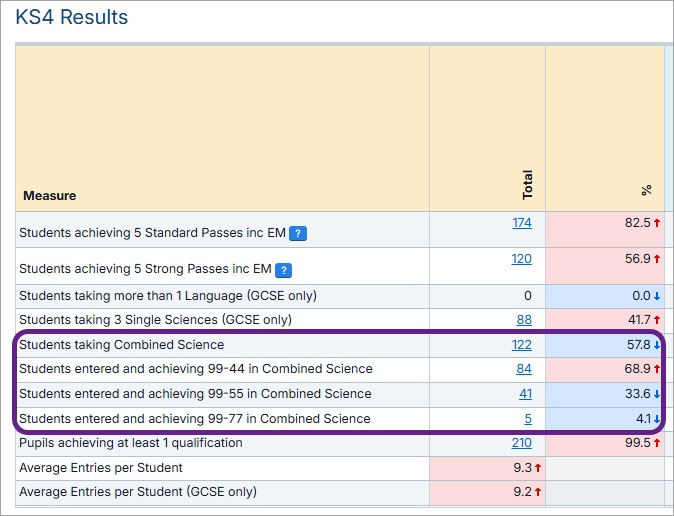Click the Total column header
674x516 pixels.
pos(527,184)
